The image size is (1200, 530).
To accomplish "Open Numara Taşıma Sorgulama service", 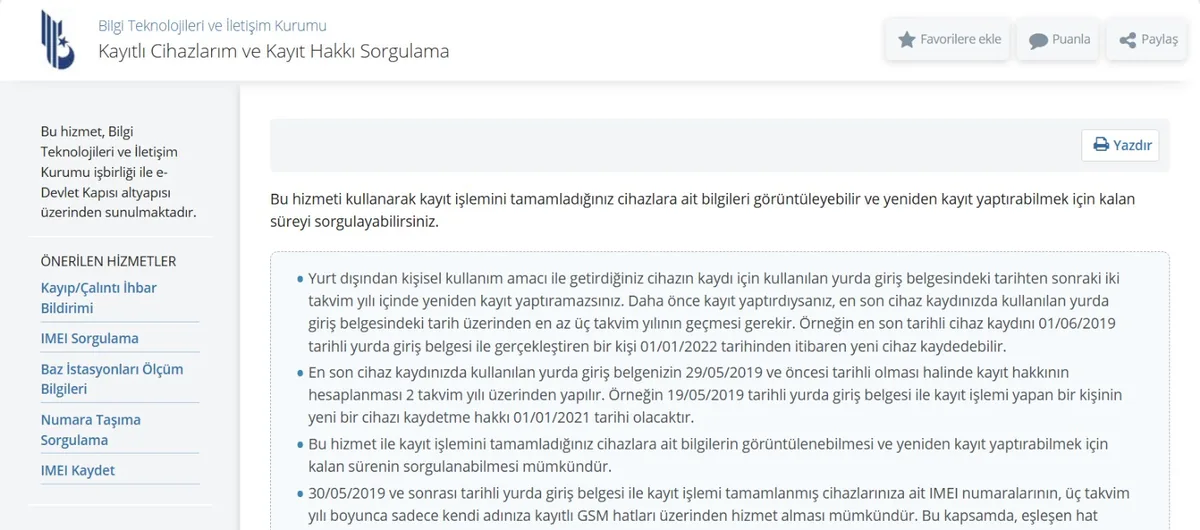I will tap(91, 430).
